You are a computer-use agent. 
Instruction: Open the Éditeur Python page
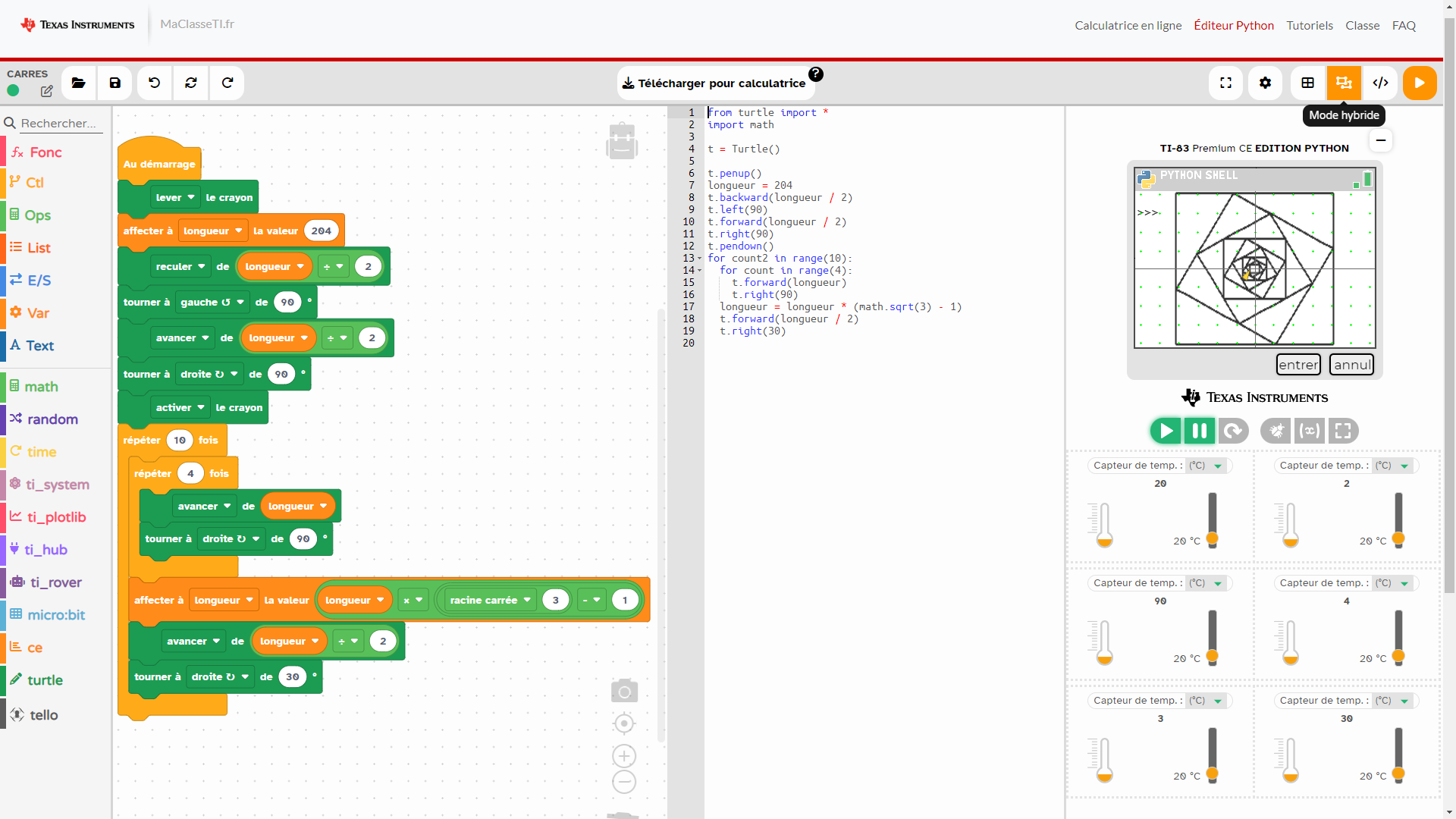(1234, 26)
